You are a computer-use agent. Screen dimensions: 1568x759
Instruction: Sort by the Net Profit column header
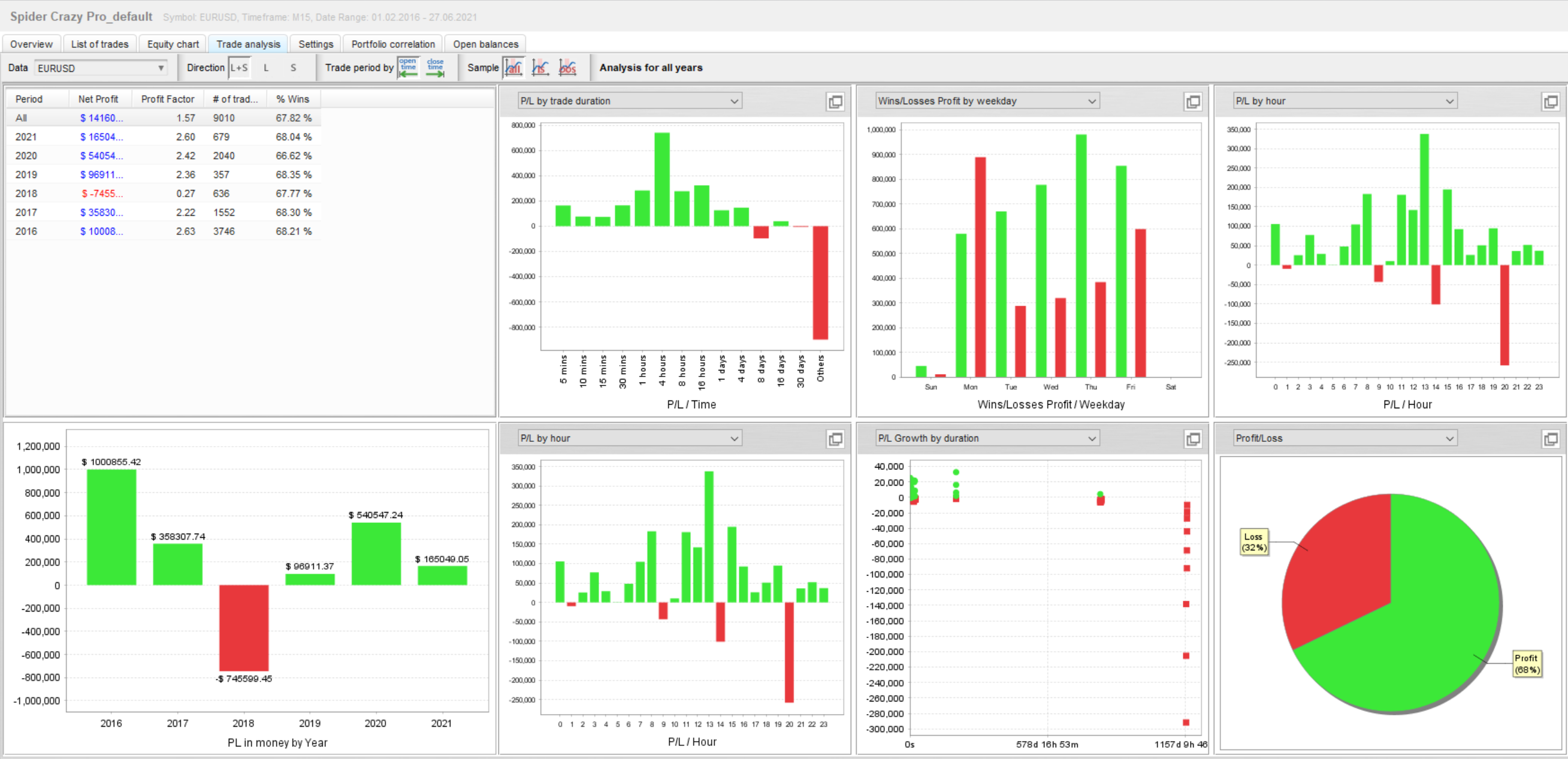click(99, 99)
